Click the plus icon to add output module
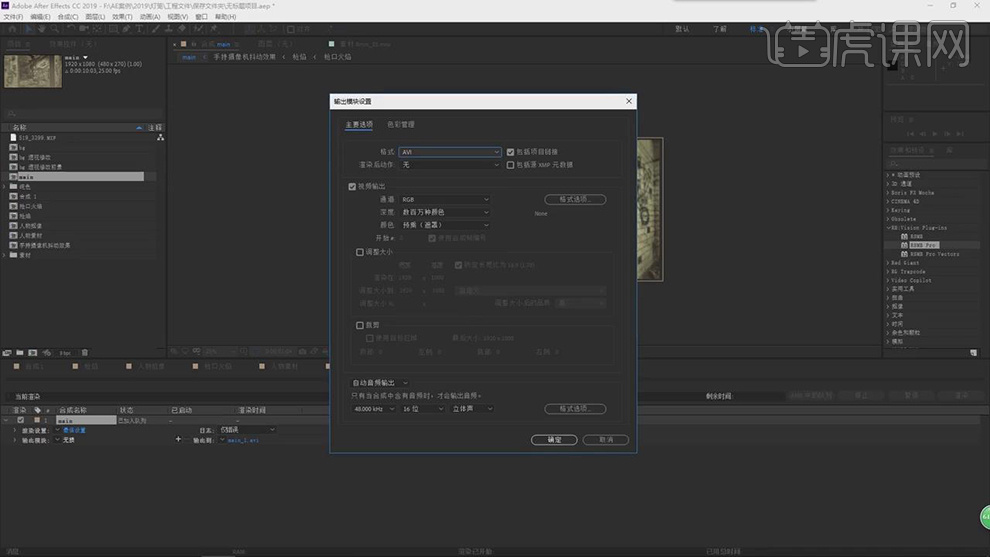 [x=178, y=439]
